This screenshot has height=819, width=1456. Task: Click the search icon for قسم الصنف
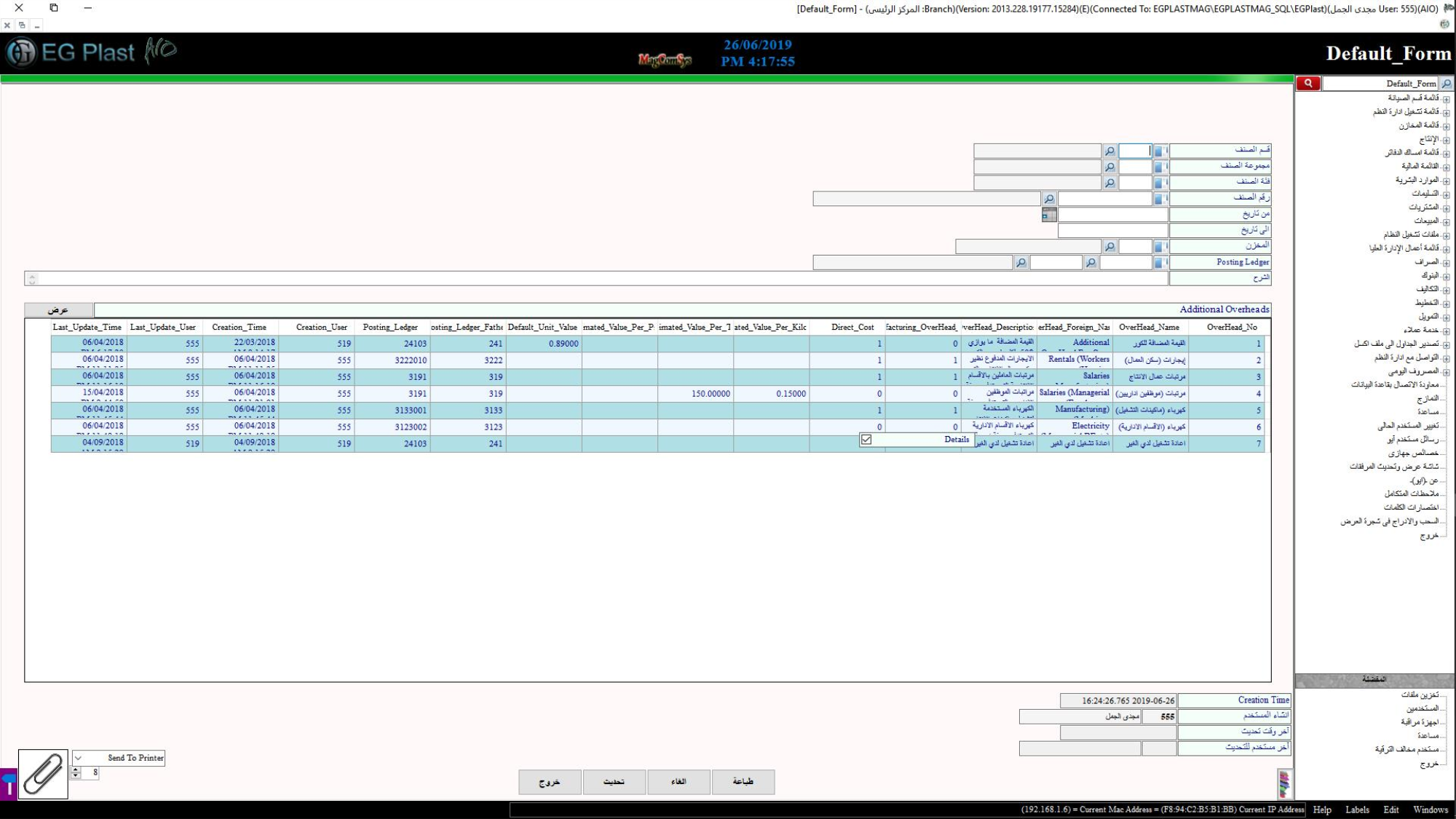coord(1109,151)
